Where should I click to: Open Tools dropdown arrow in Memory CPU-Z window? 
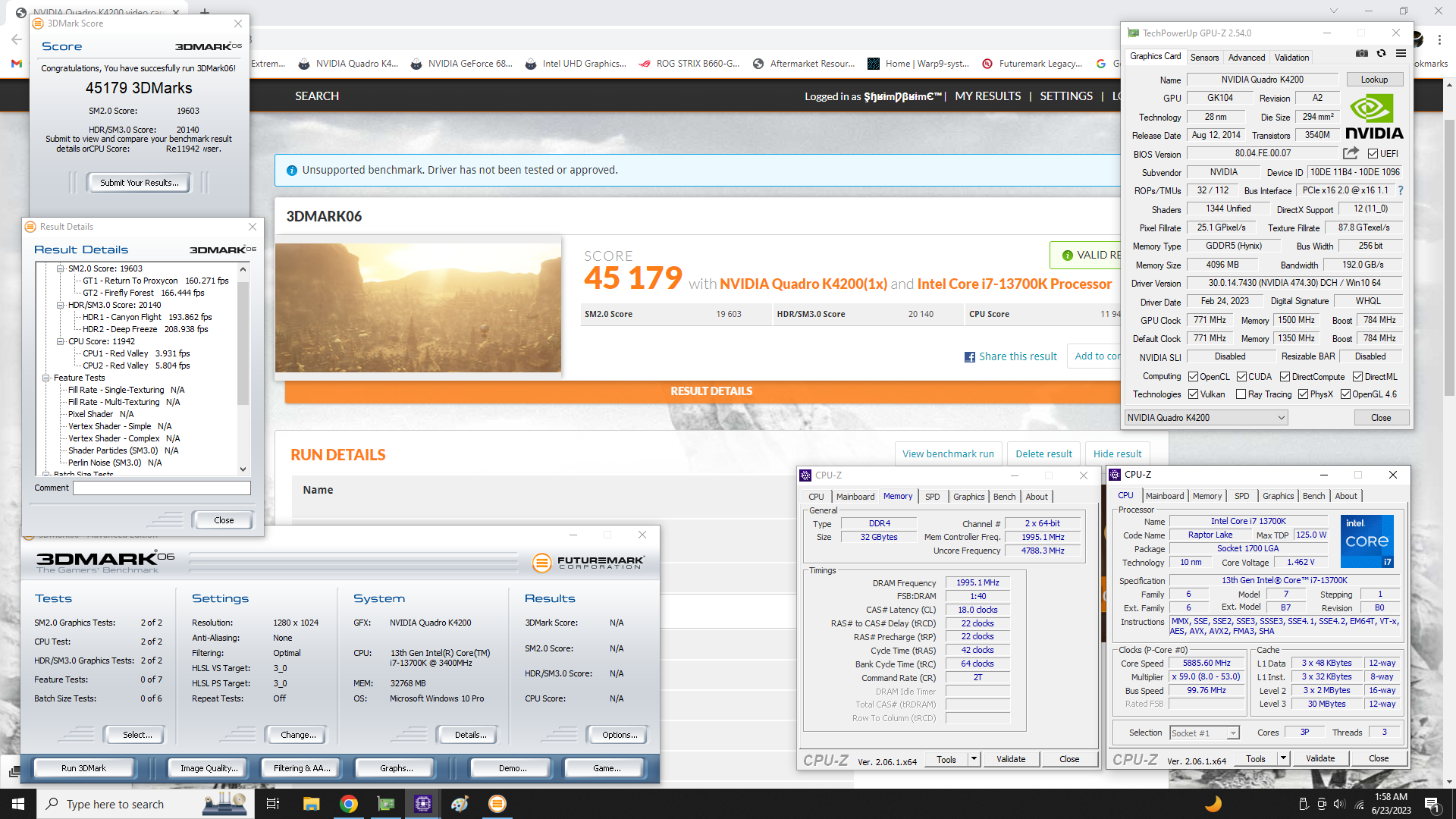974,759
